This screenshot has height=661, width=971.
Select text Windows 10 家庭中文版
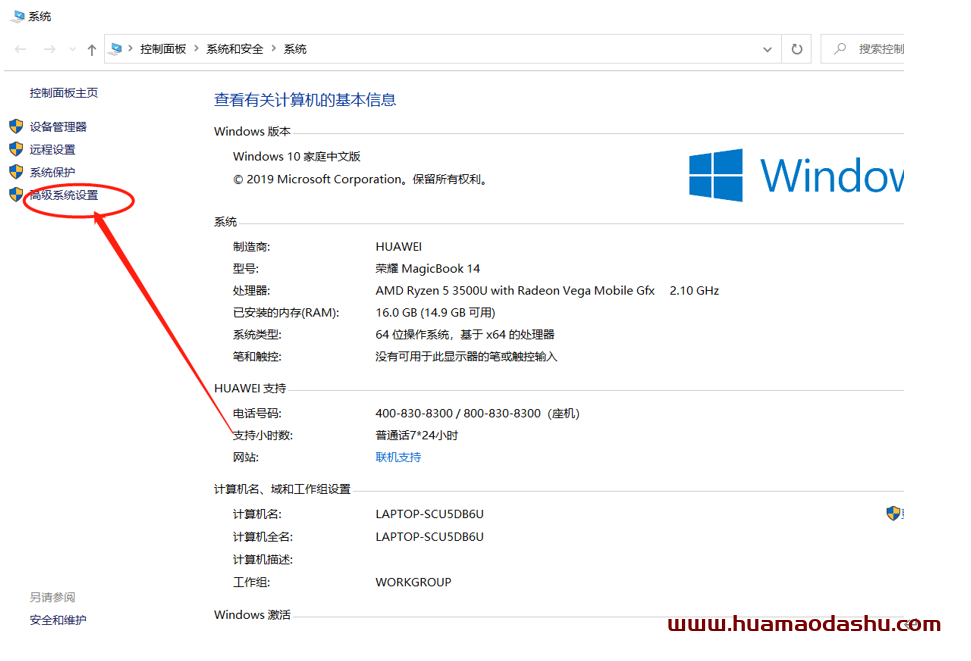297,157
